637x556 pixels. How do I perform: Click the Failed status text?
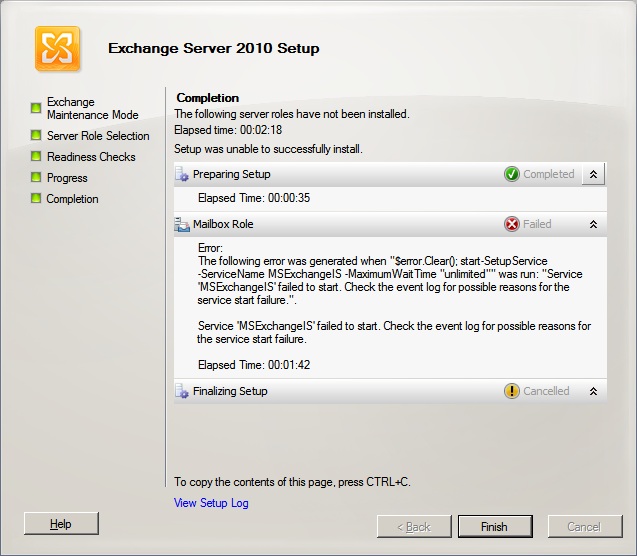click(x=537, y=224)
